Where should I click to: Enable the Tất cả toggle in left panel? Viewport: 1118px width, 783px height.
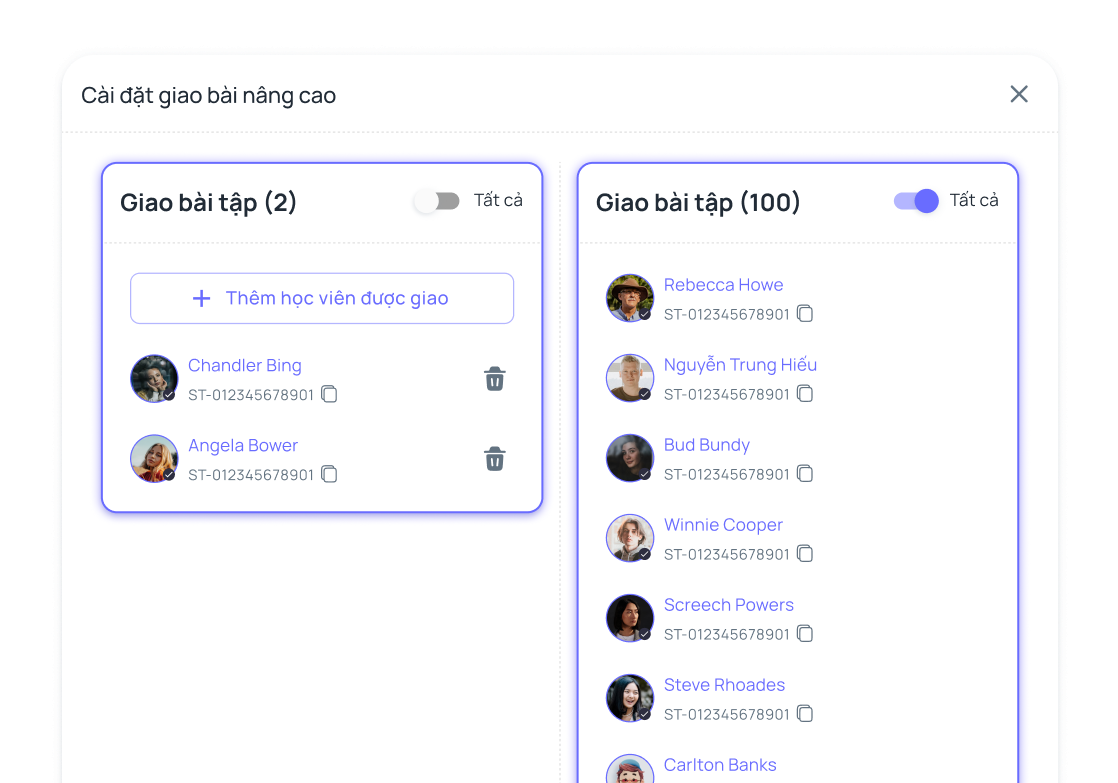(x=437, y=201)
